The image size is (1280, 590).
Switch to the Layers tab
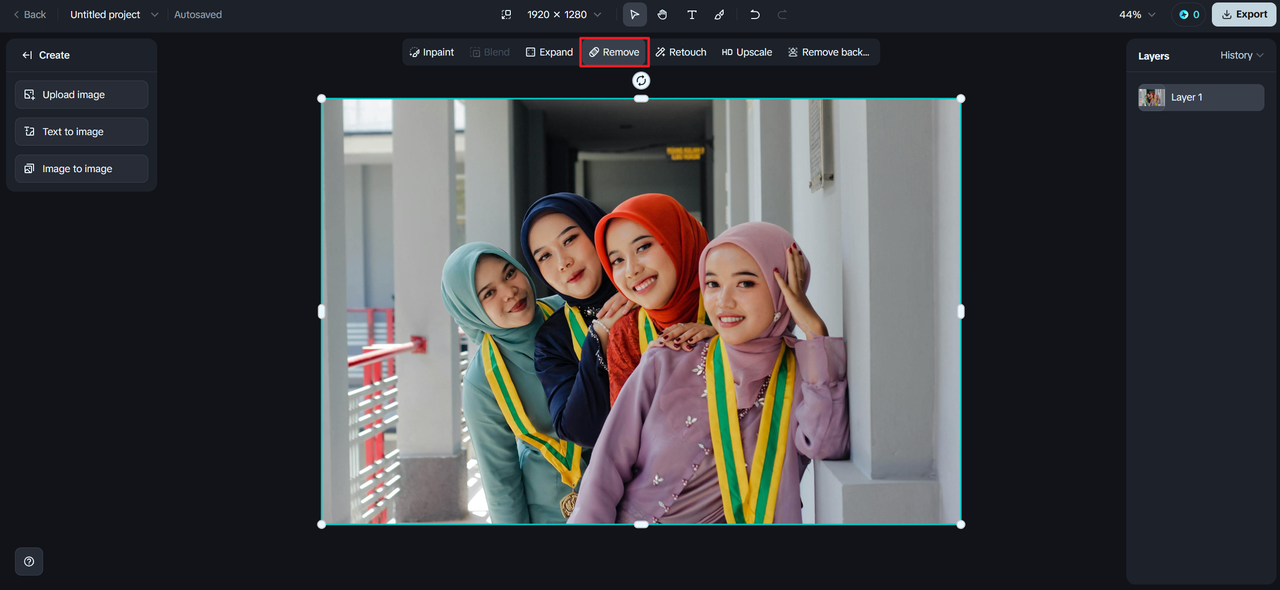coord(1153,56)
